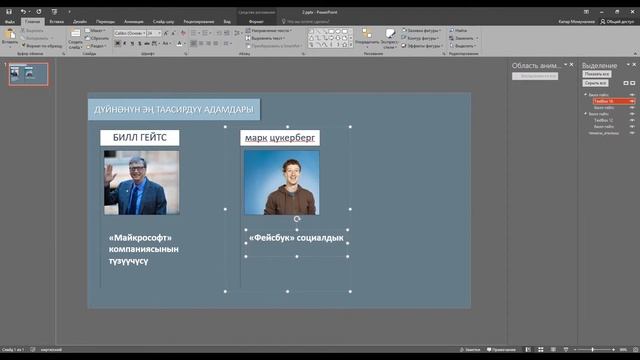Apply text shadow formatting
640x360 pixels.
pyautogui.click(x=140, y=43)
